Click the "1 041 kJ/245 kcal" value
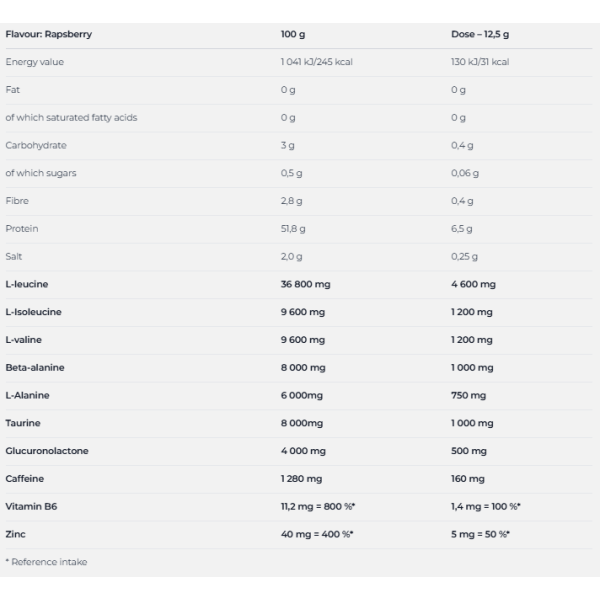 click(317, 62)
